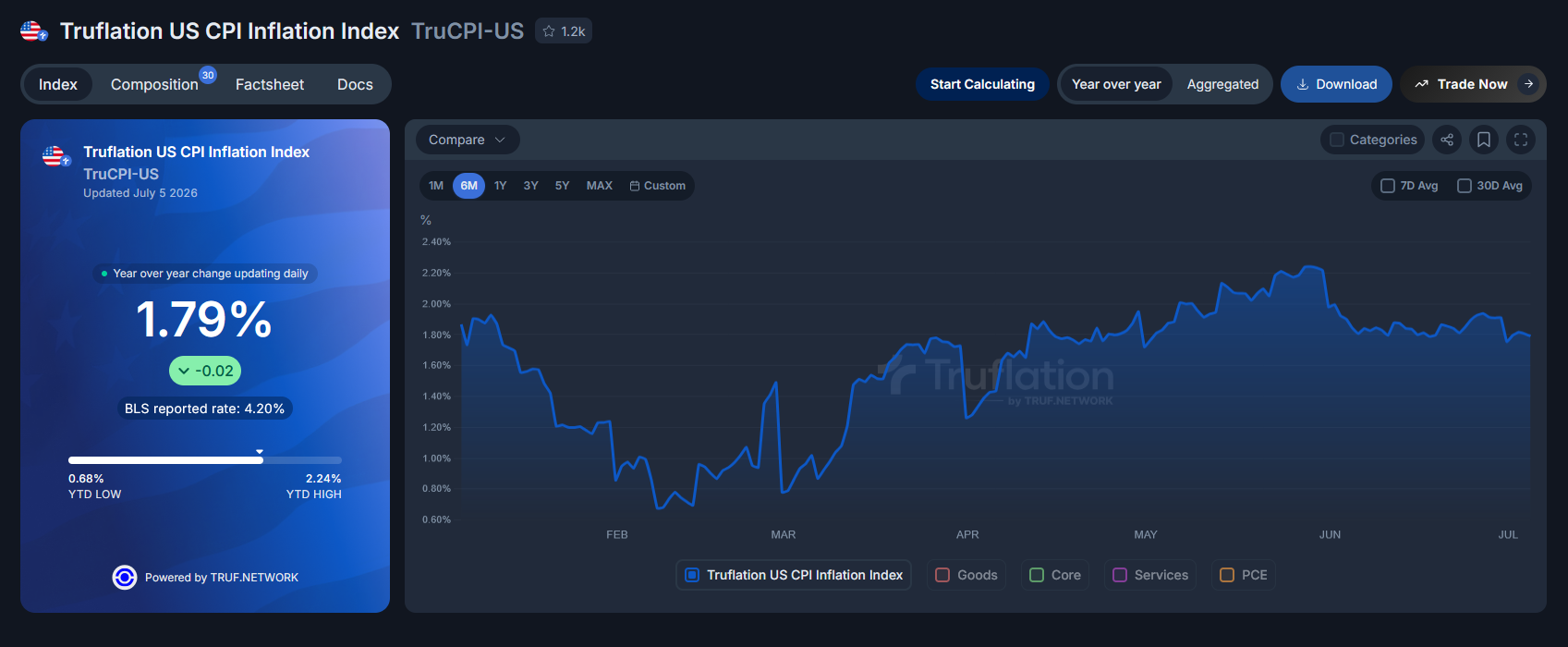Click the US flag icon beside the page title
1568x647 pixels.
coord(34,31)
